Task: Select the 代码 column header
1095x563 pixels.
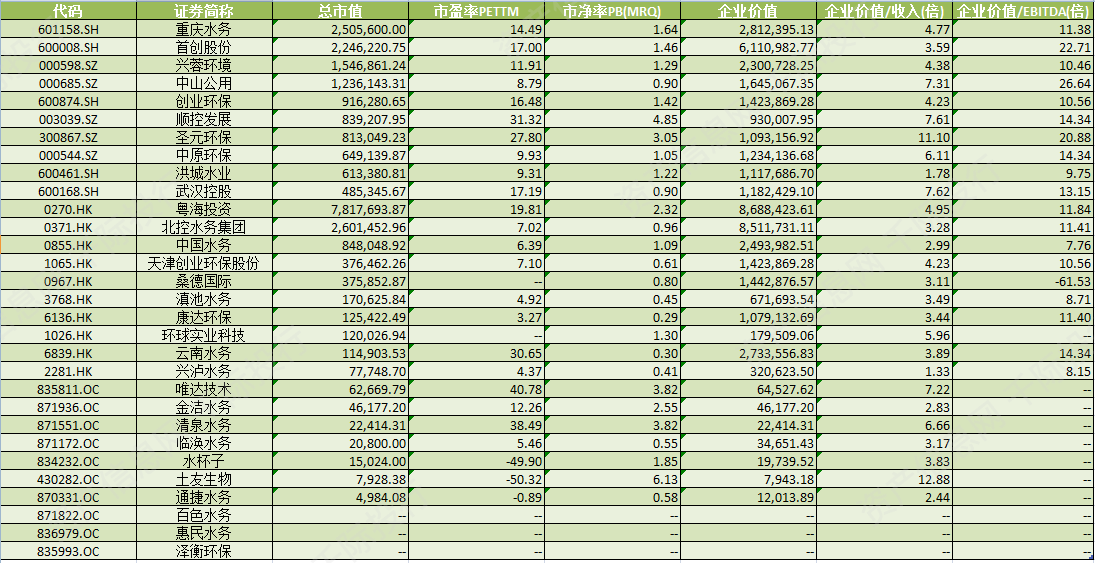Action: (68, 11)
